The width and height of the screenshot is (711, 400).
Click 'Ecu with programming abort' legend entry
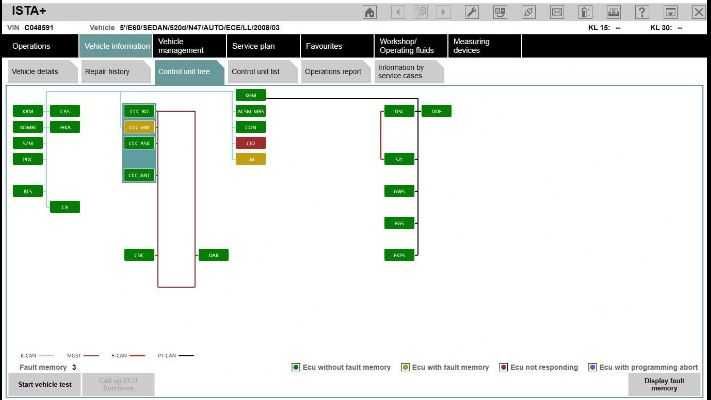(643, 367)
